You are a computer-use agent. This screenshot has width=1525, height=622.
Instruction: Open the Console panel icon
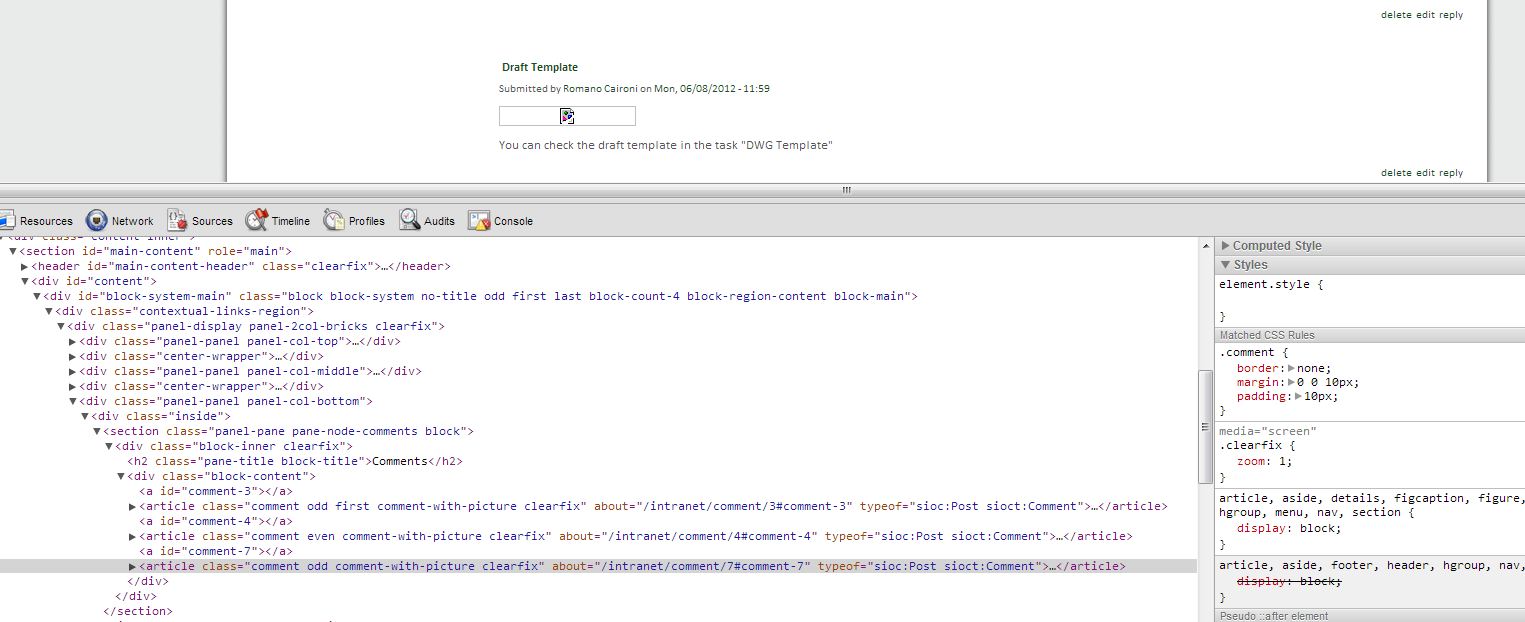479,220
